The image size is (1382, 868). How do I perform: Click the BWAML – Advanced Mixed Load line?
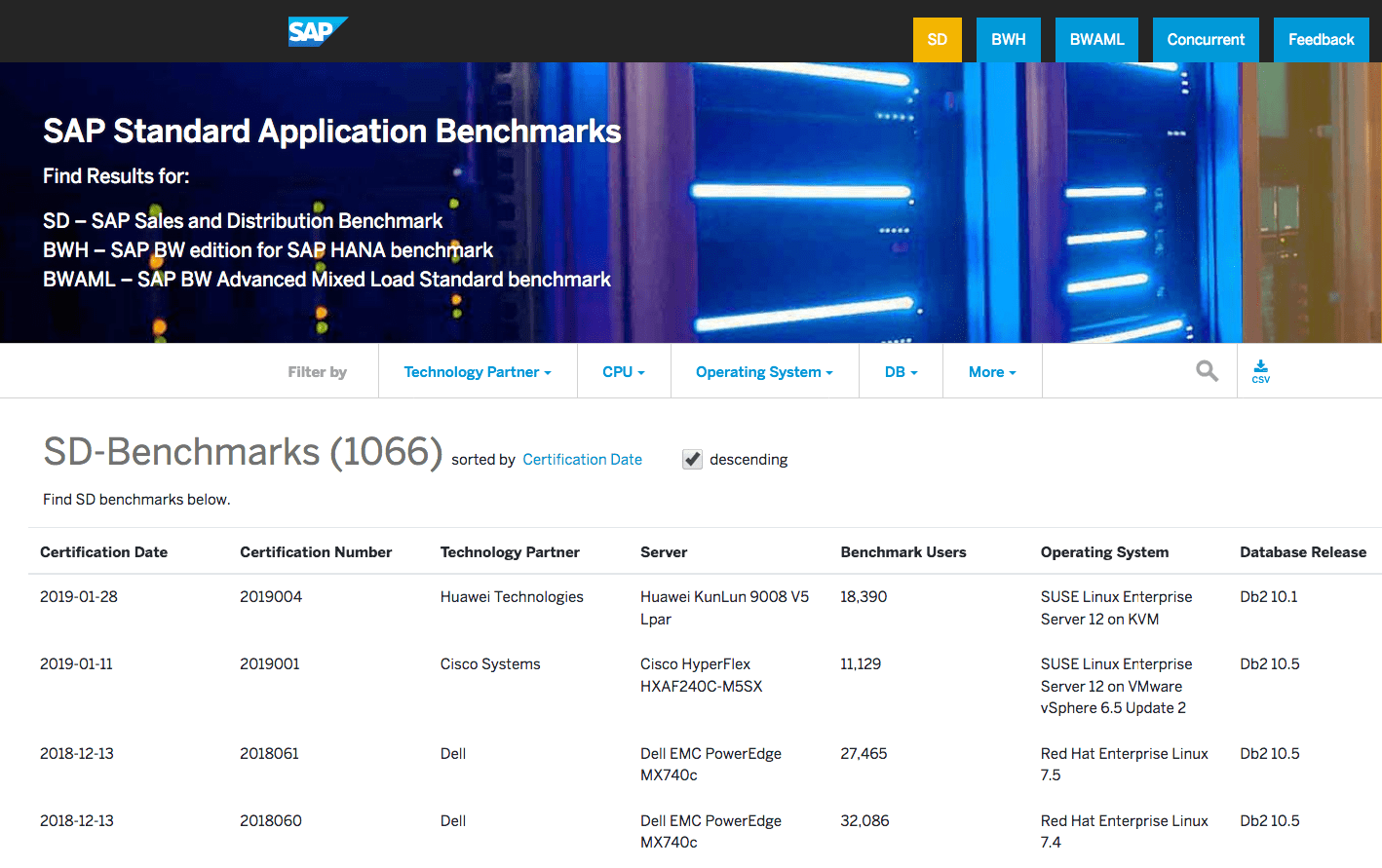326,280
